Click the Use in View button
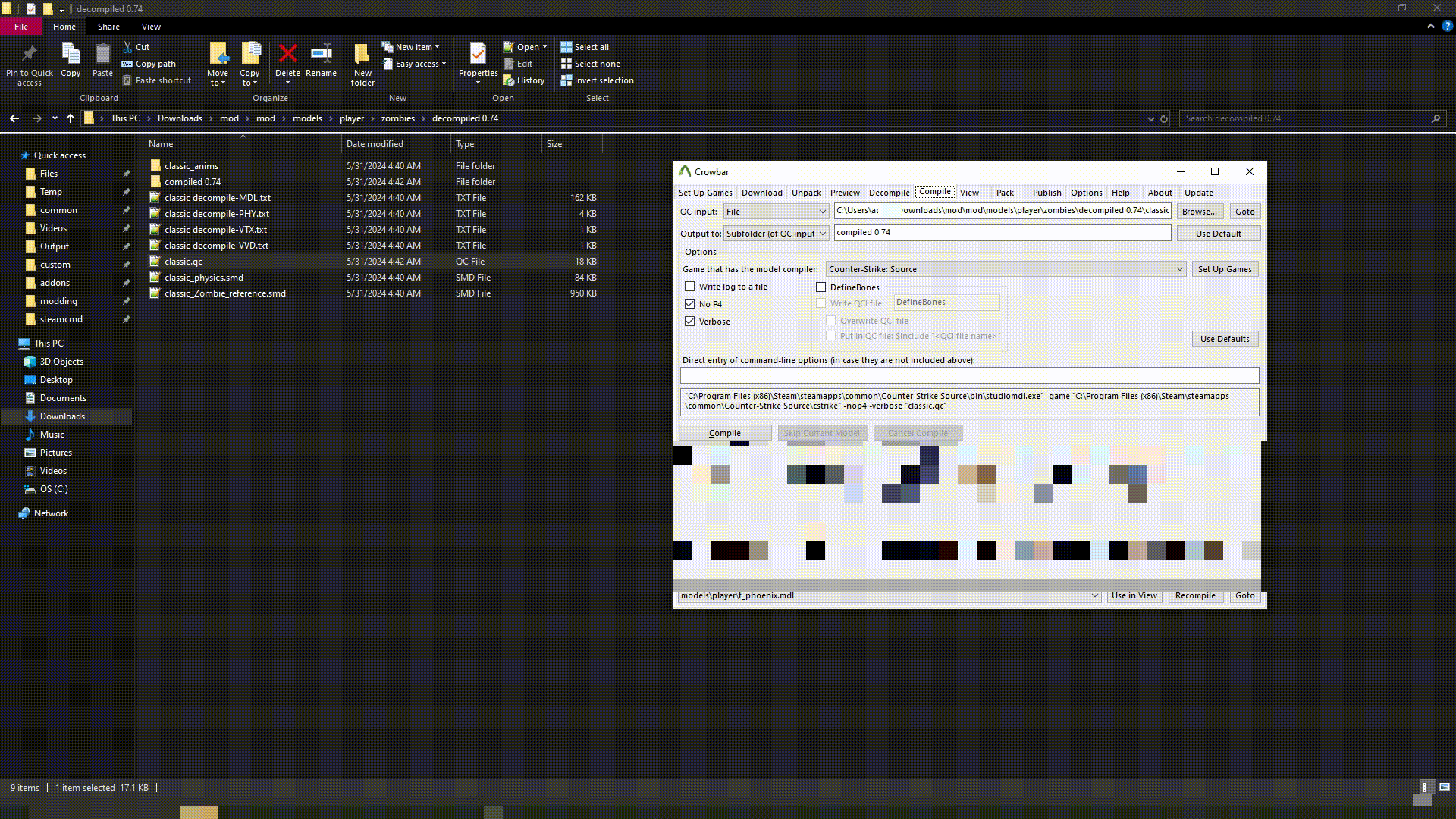This screenshot has height=819, width=1456. point(1134,594)
